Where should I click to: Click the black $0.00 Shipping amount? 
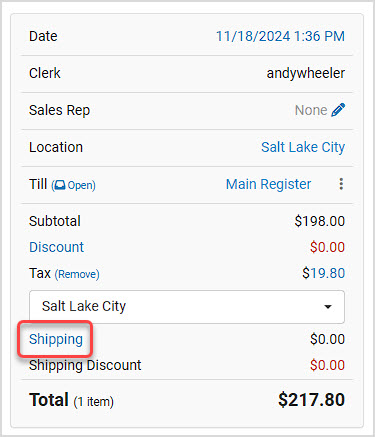point(327,339)
